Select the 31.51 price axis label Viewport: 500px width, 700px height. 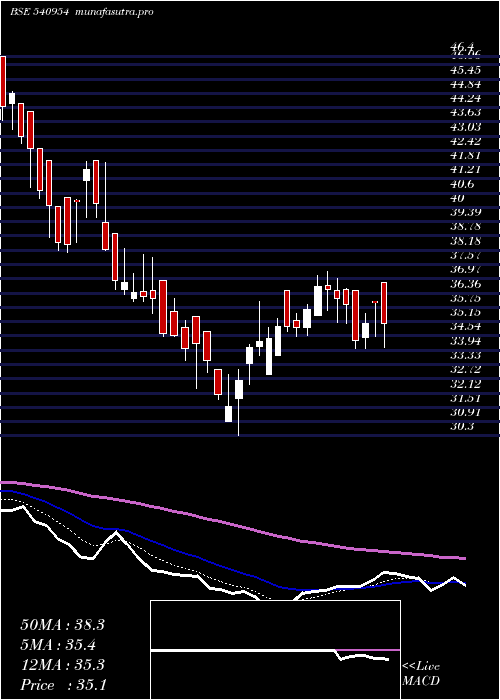point(466,398)
